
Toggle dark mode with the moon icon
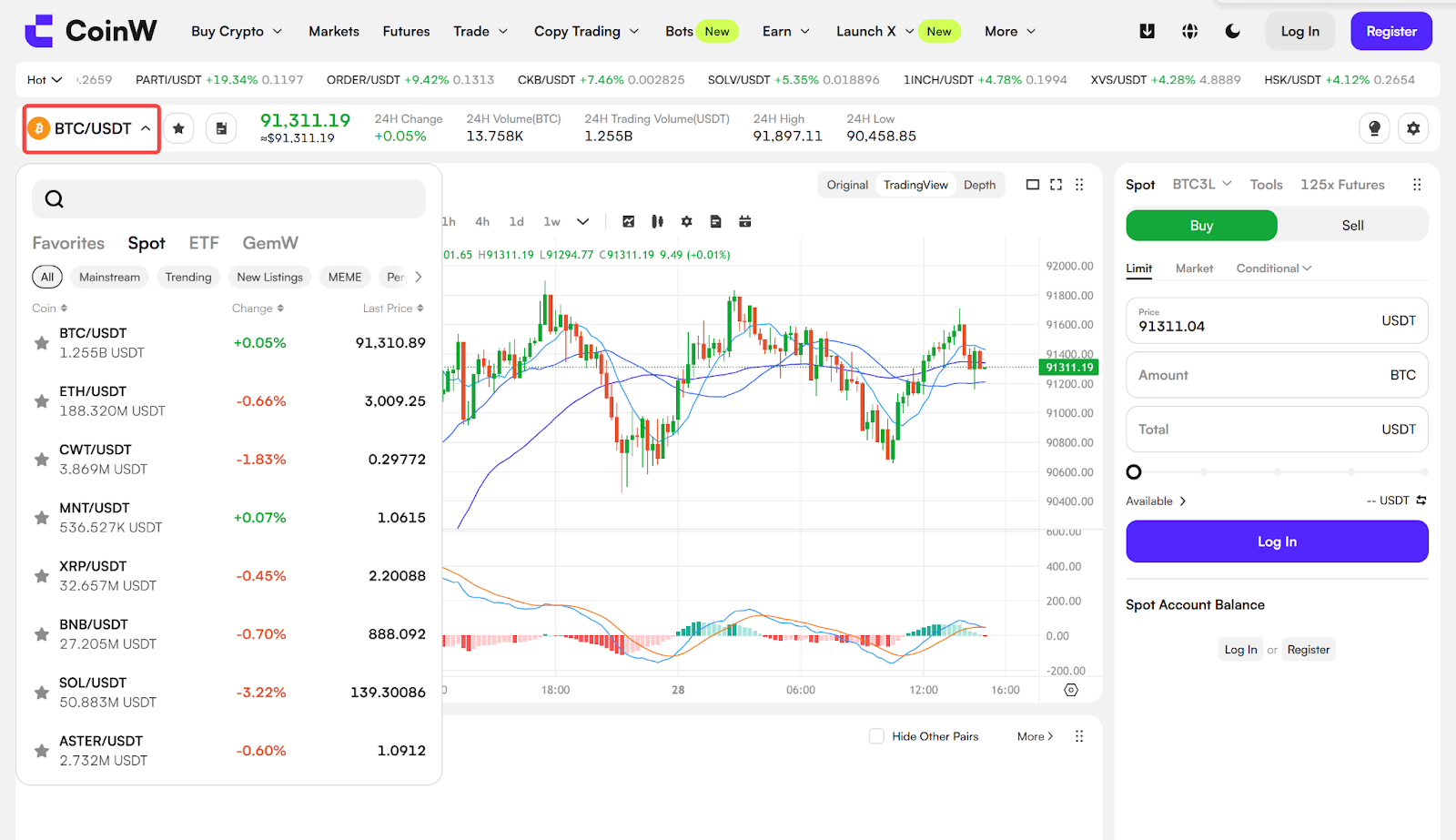1232,31
